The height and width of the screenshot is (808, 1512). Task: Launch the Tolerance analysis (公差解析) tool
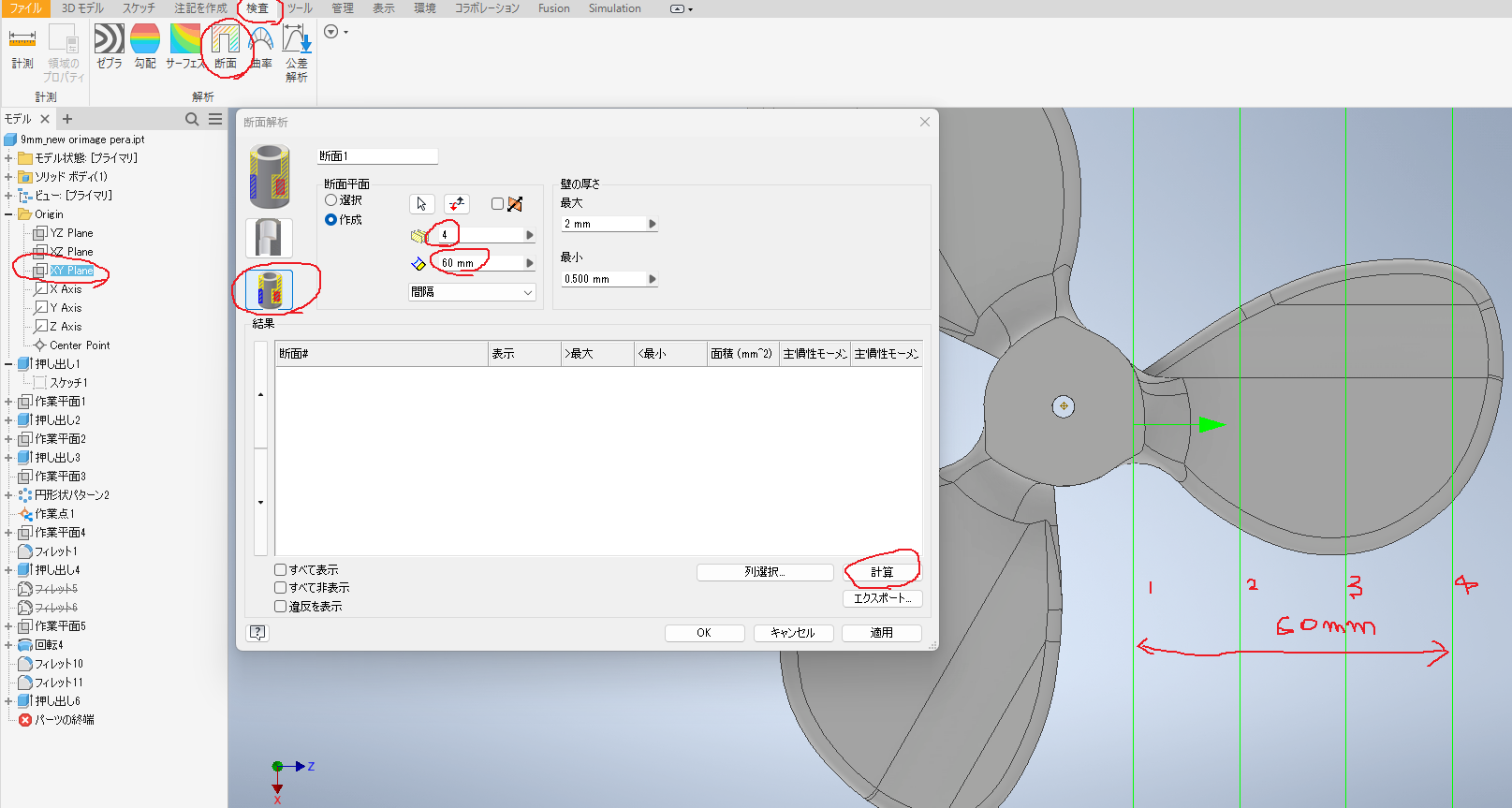297,53
